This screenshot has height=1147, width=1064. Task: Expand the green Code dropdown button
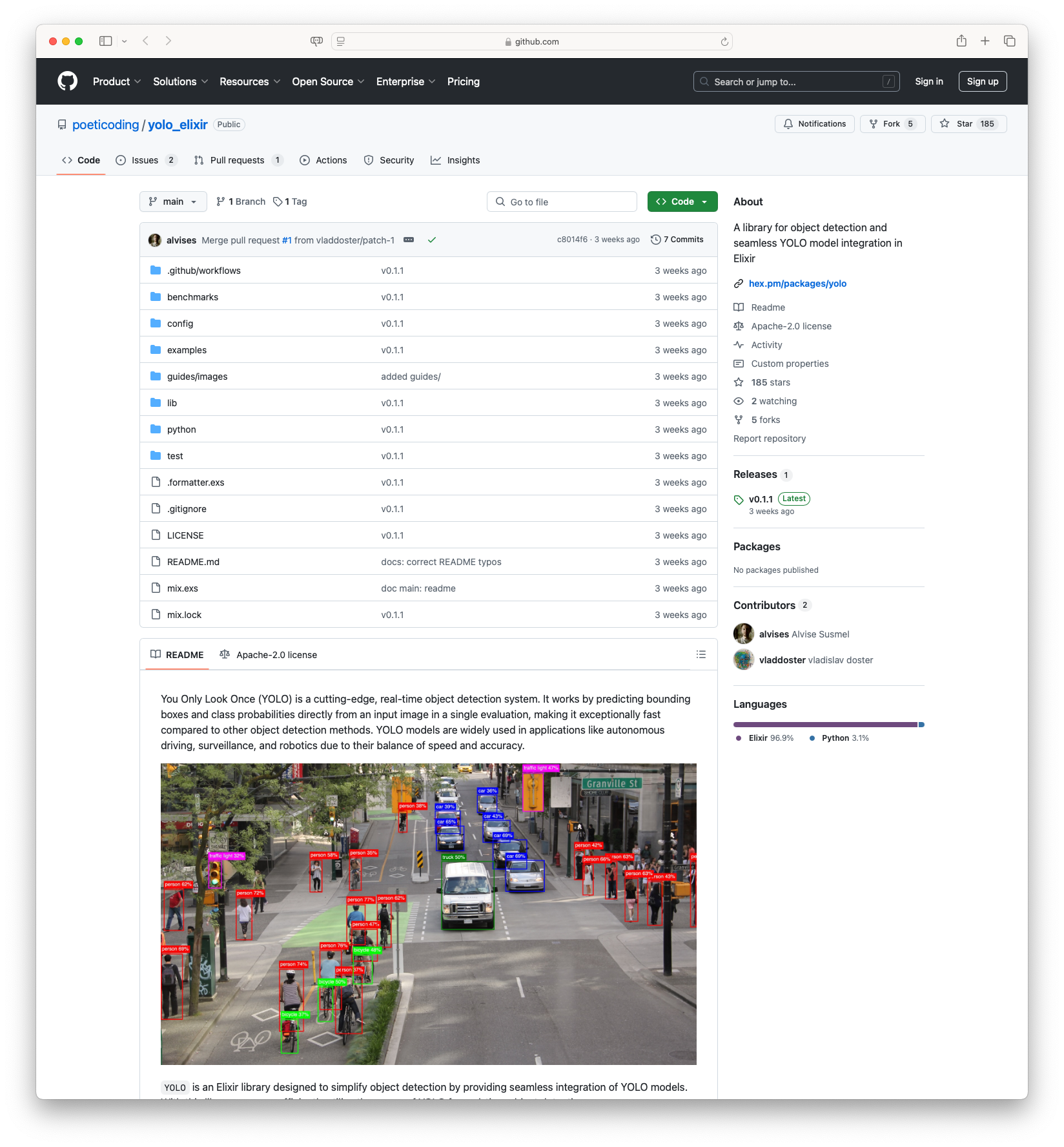coord(682,201)
